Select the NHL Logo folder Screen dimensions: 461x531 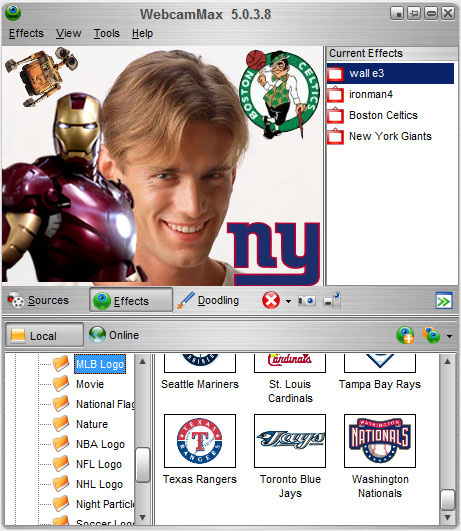99,484
